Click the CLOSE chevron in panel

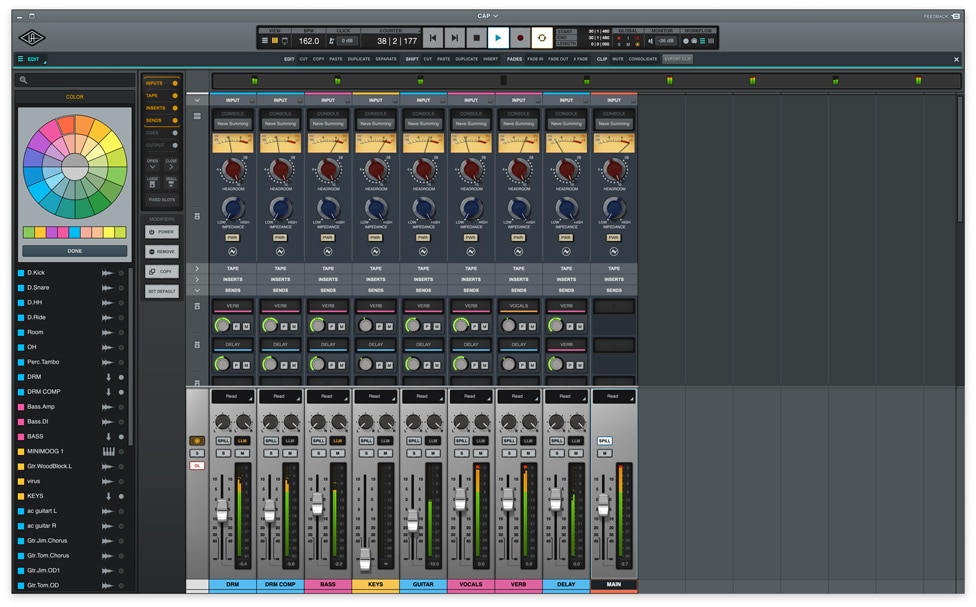tap(171, 167)
